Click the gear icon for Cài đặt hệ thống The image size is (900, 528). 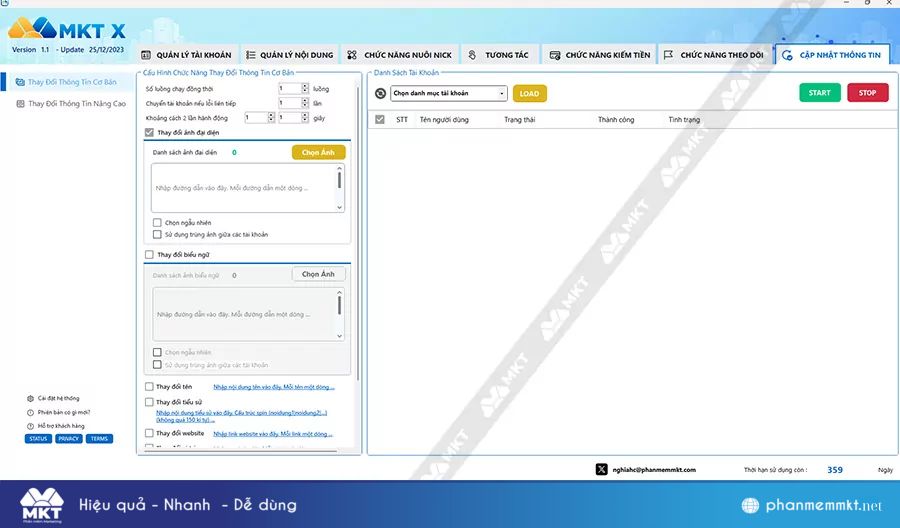coord(30,398)
